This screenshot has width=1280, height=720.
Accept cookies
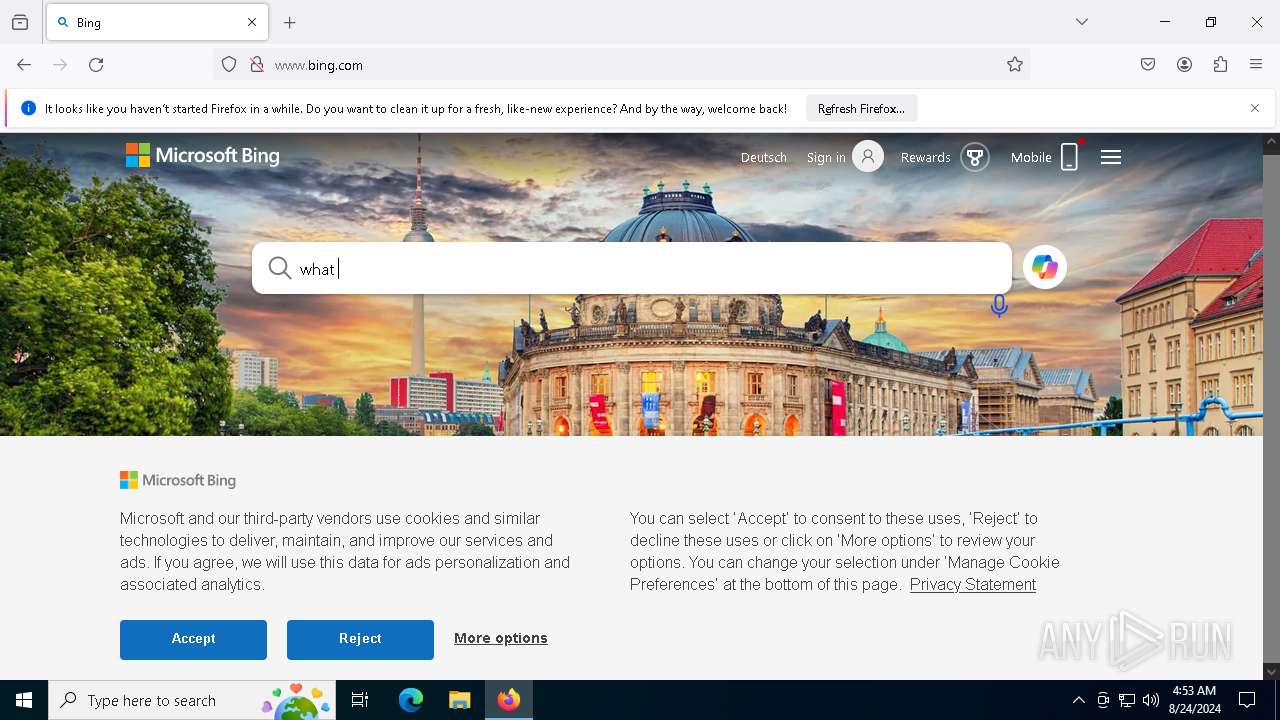tap(193, 639)
